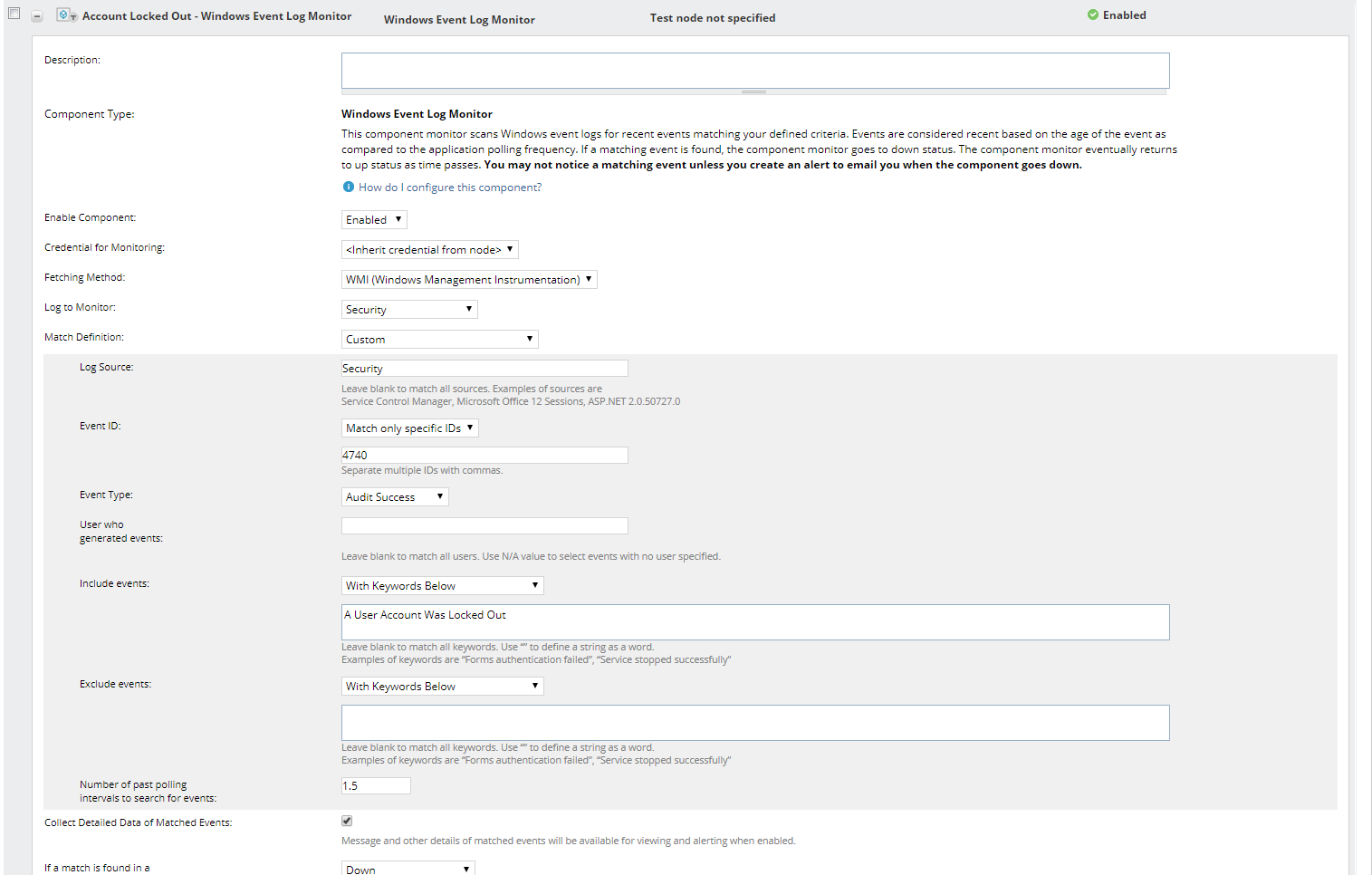
Task: Click the Event ID field containing 4740
Action: 485,456
